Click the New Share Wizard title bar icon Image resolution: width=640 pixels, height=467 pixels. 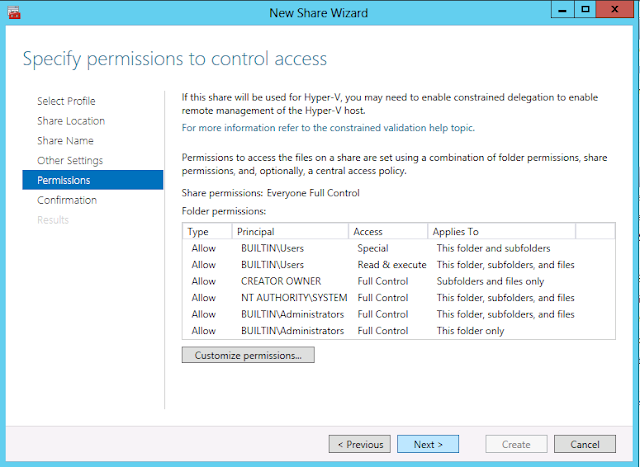pyautogui.click(x=14, y=13)
